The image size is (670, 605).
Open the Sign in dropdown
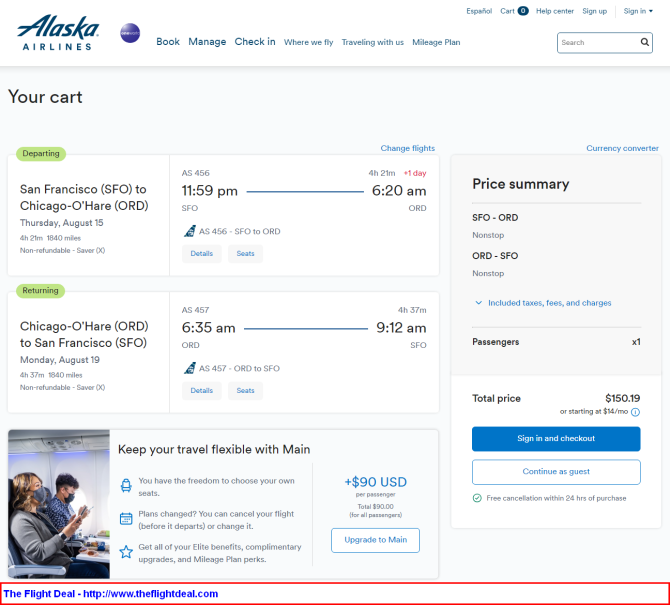point(638,11)
